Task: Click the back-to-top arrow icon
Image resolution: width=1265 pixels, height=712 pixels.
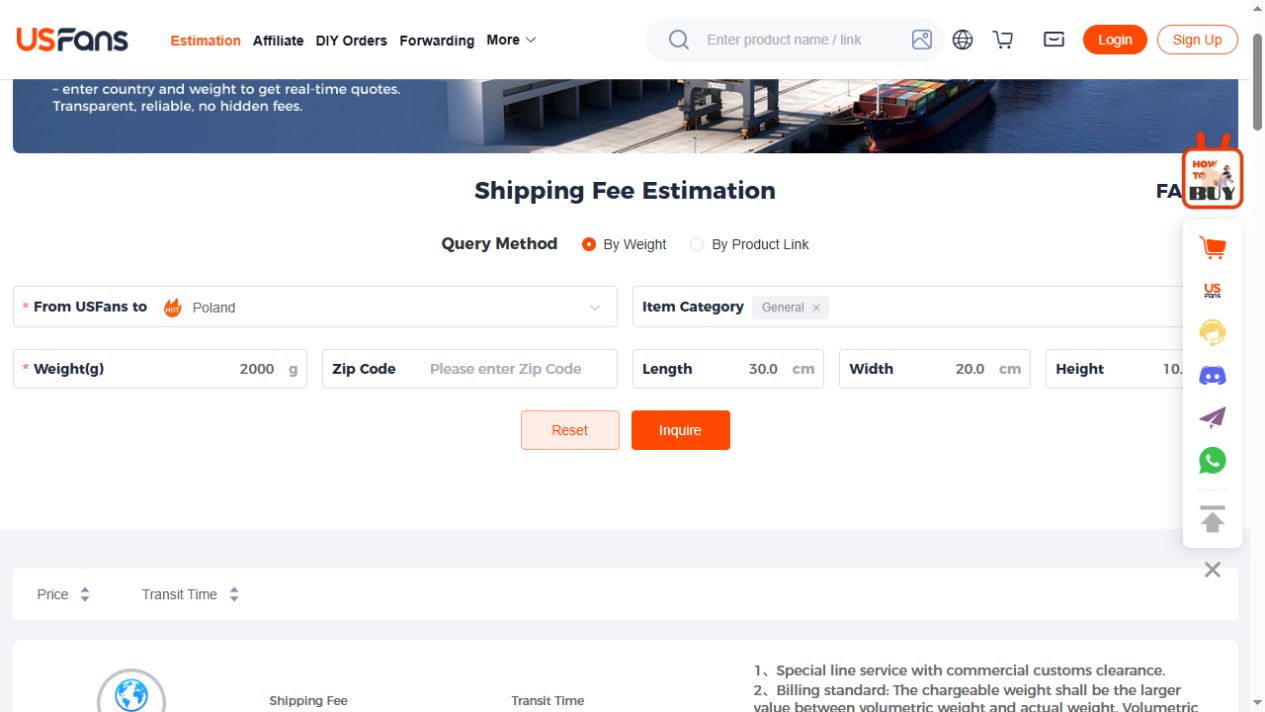Action: pos(1212,519)
